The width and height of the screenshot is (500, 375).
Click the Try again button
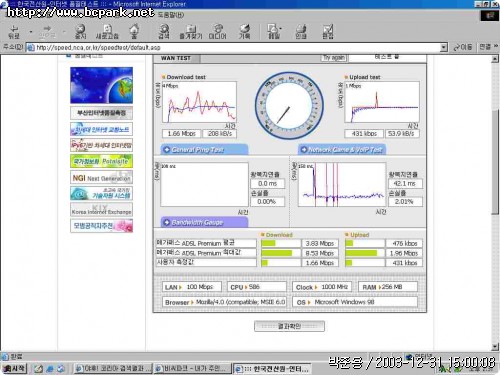click(334, 58)
